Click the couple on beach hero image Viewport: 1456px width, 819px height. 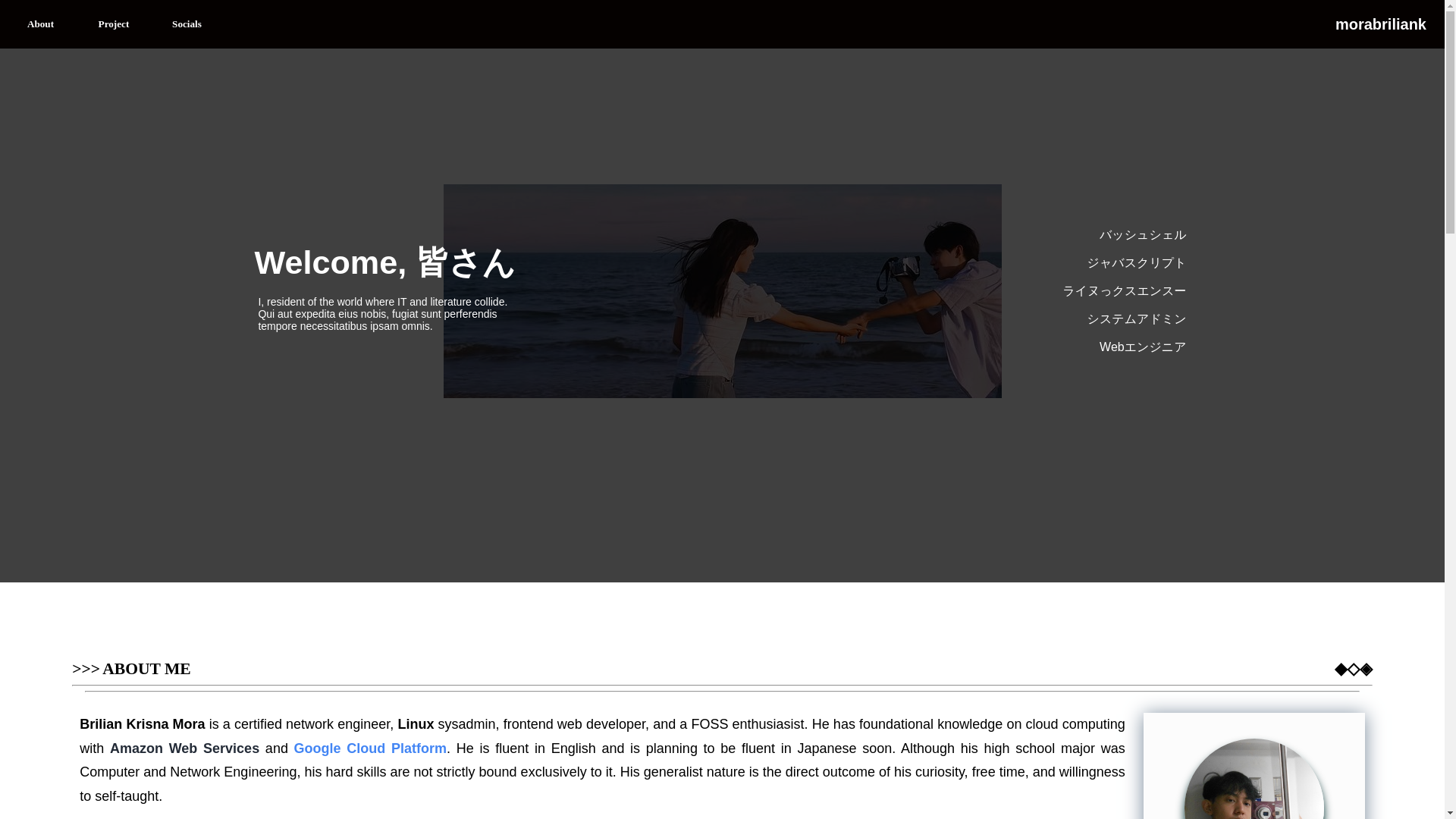coord(722,291)
